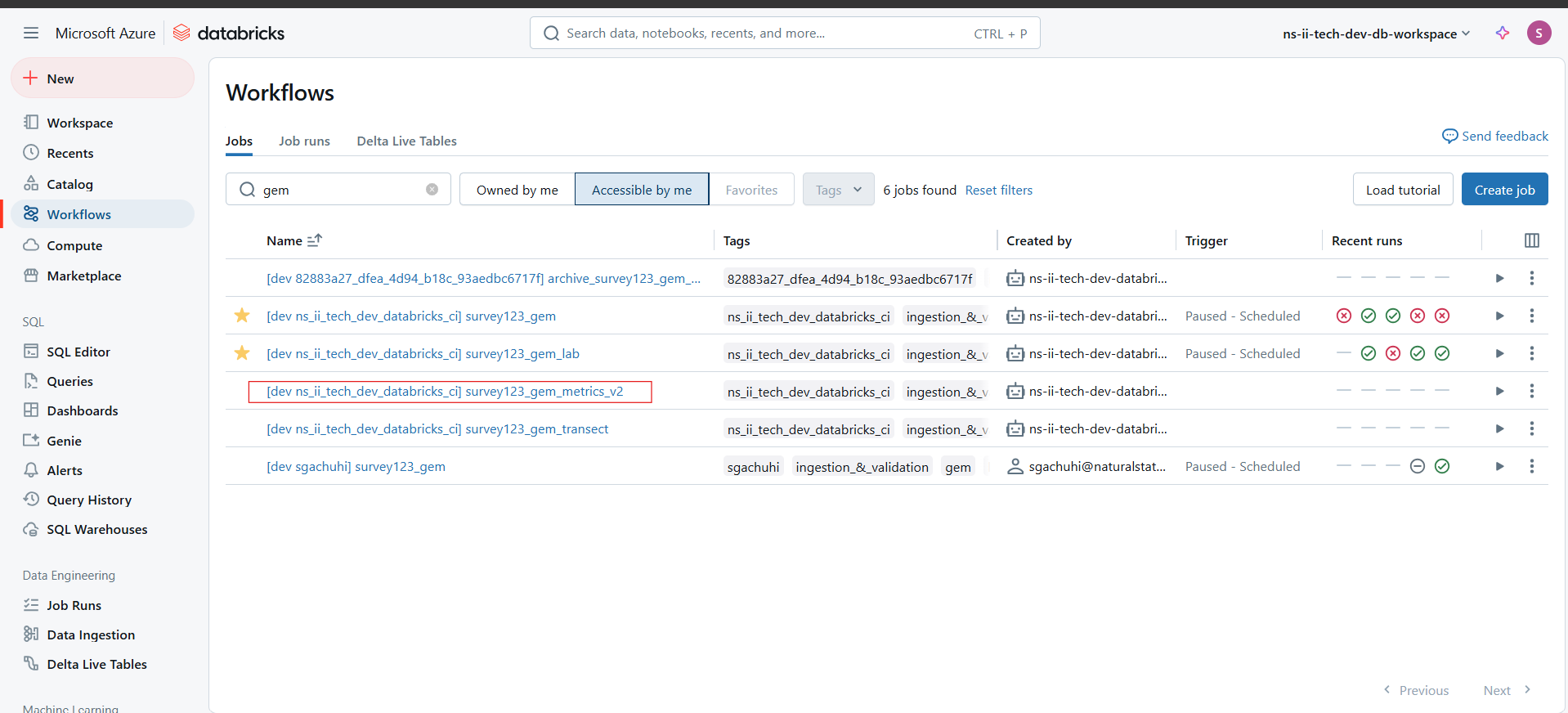Open the kebab menu for survey123_gem_lab row
Screen dimensions: 1568x713
(1532, 353)
